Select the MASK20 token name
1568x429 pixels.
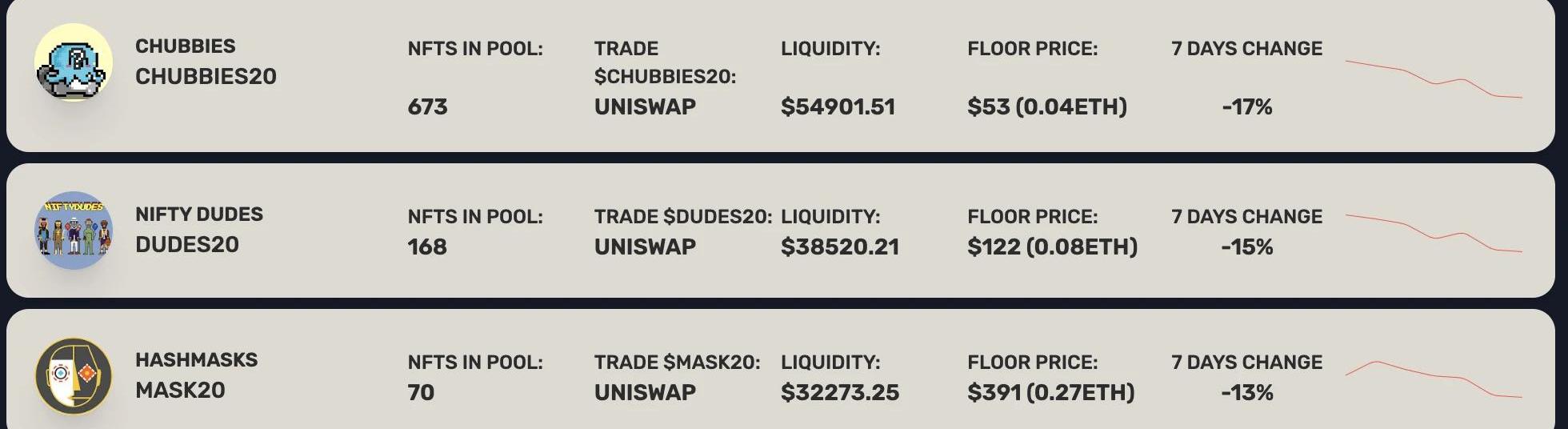[x=180, y=391]
